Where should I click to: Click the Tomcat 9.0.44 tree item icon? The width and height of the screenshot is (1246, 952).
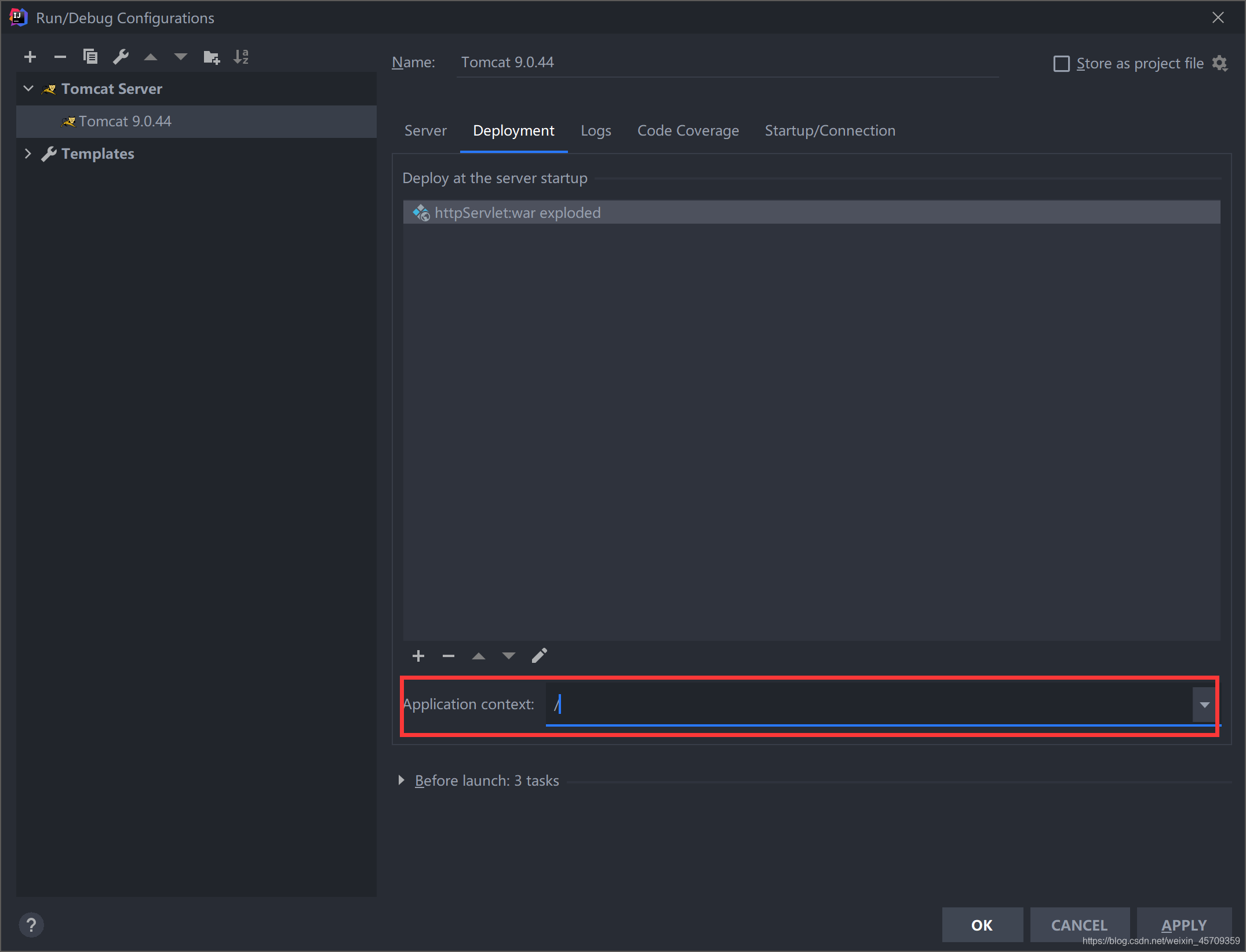(68, 122)
